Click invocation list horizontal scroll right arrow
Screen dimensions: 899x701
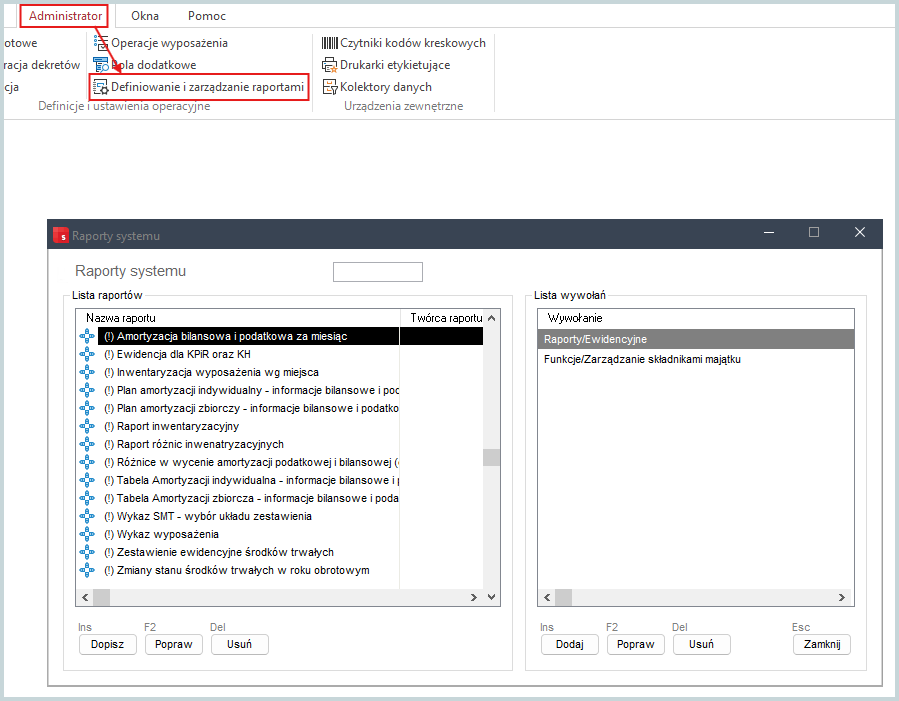[x=842, y=597]
